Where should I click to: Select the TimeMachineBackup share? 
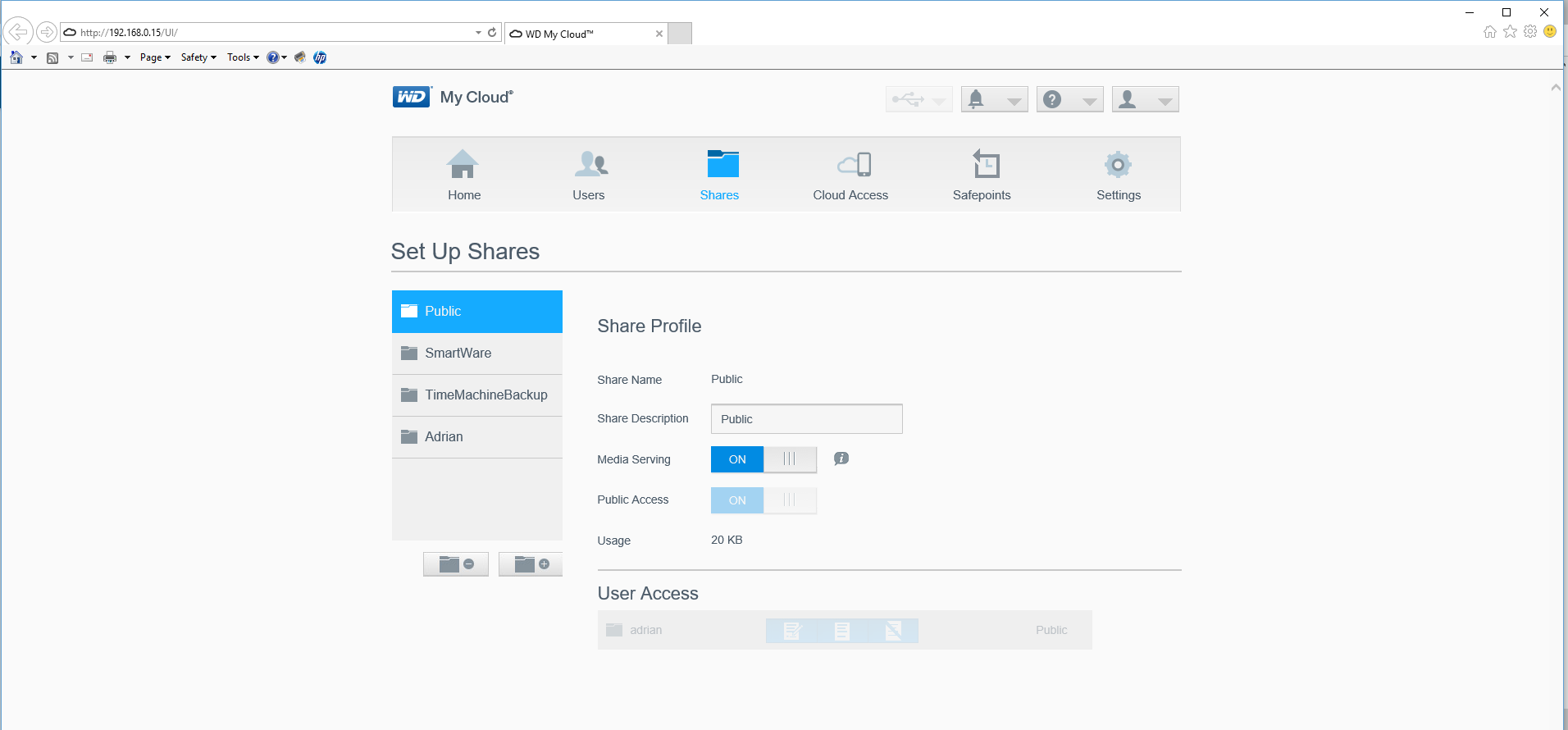[477, 395]
